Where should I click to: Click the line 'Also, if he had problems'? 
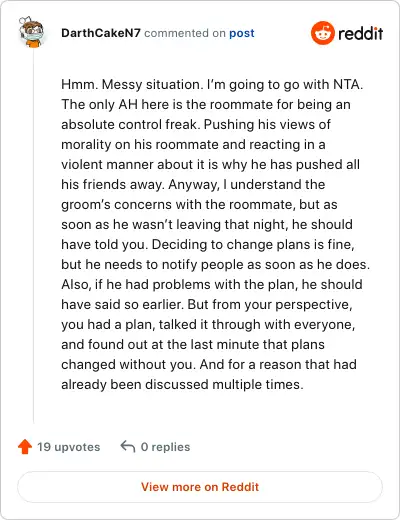tap(212, 284)
